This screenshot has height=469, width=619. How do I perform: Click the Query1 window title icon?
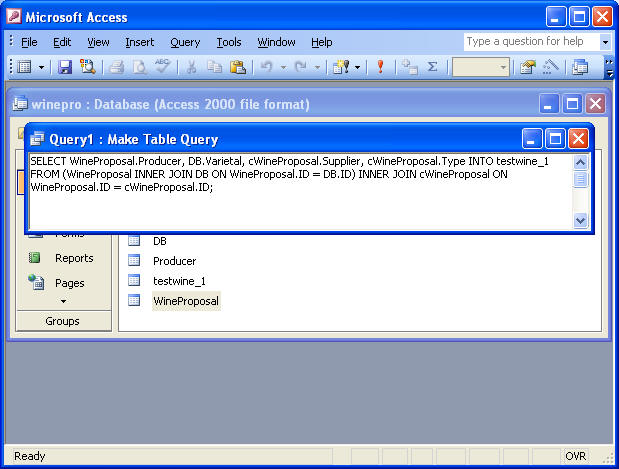click(38, 139)
